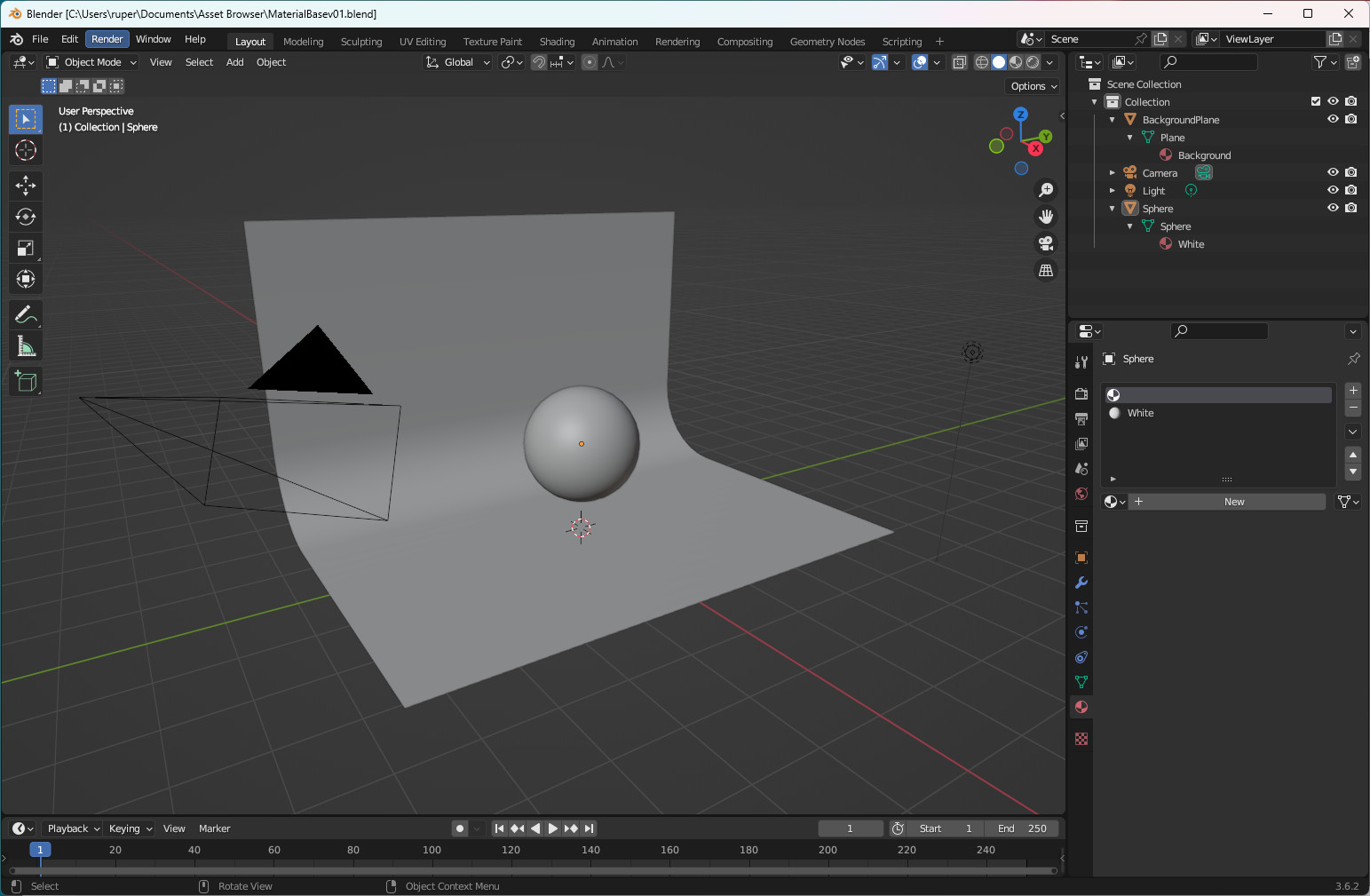This screenshot has height=896, width=1370.
Task: Activate the Scale tool
Action: tap(26, 248)
